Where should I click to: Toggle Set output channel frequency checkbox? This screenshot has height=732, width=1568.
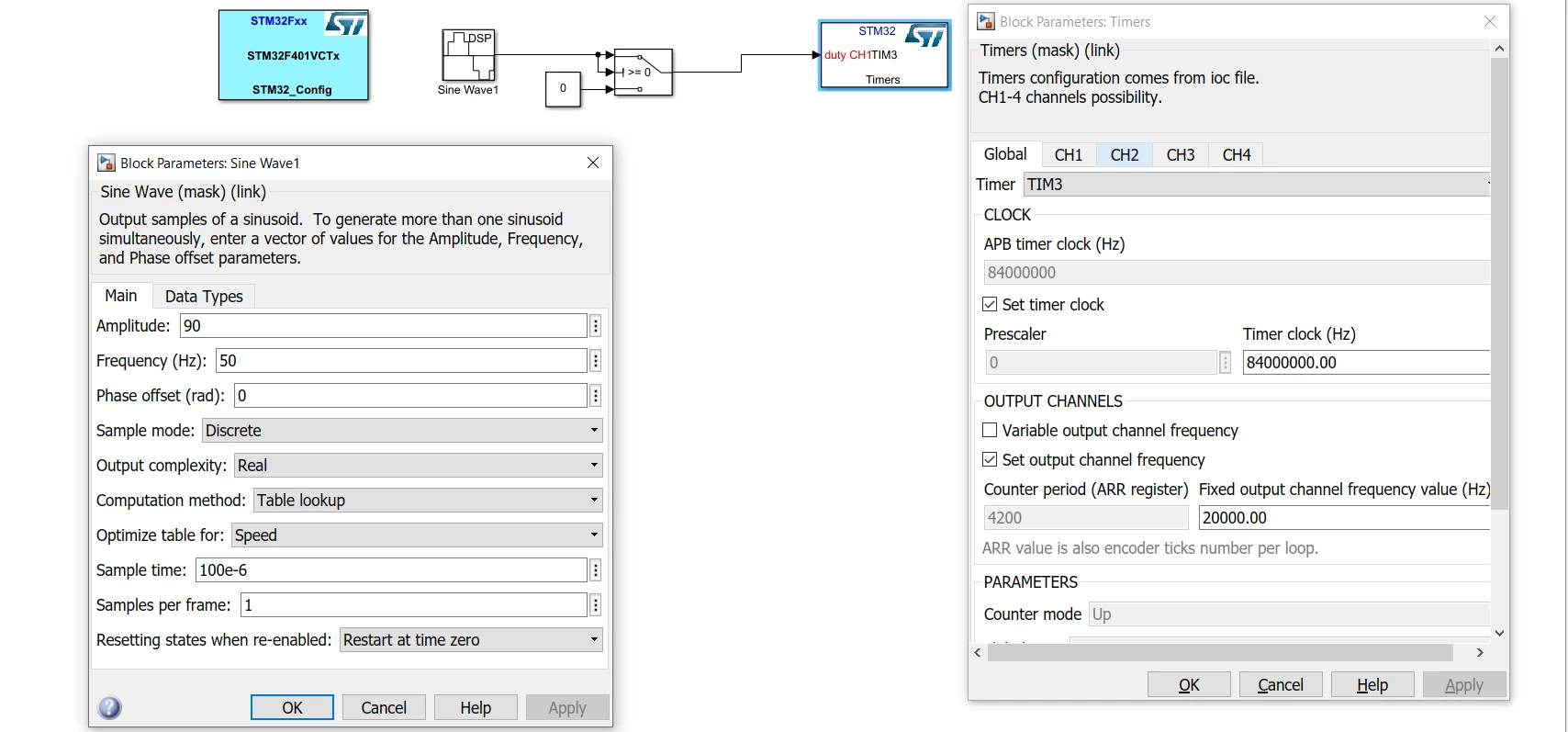tap(990, 459)
